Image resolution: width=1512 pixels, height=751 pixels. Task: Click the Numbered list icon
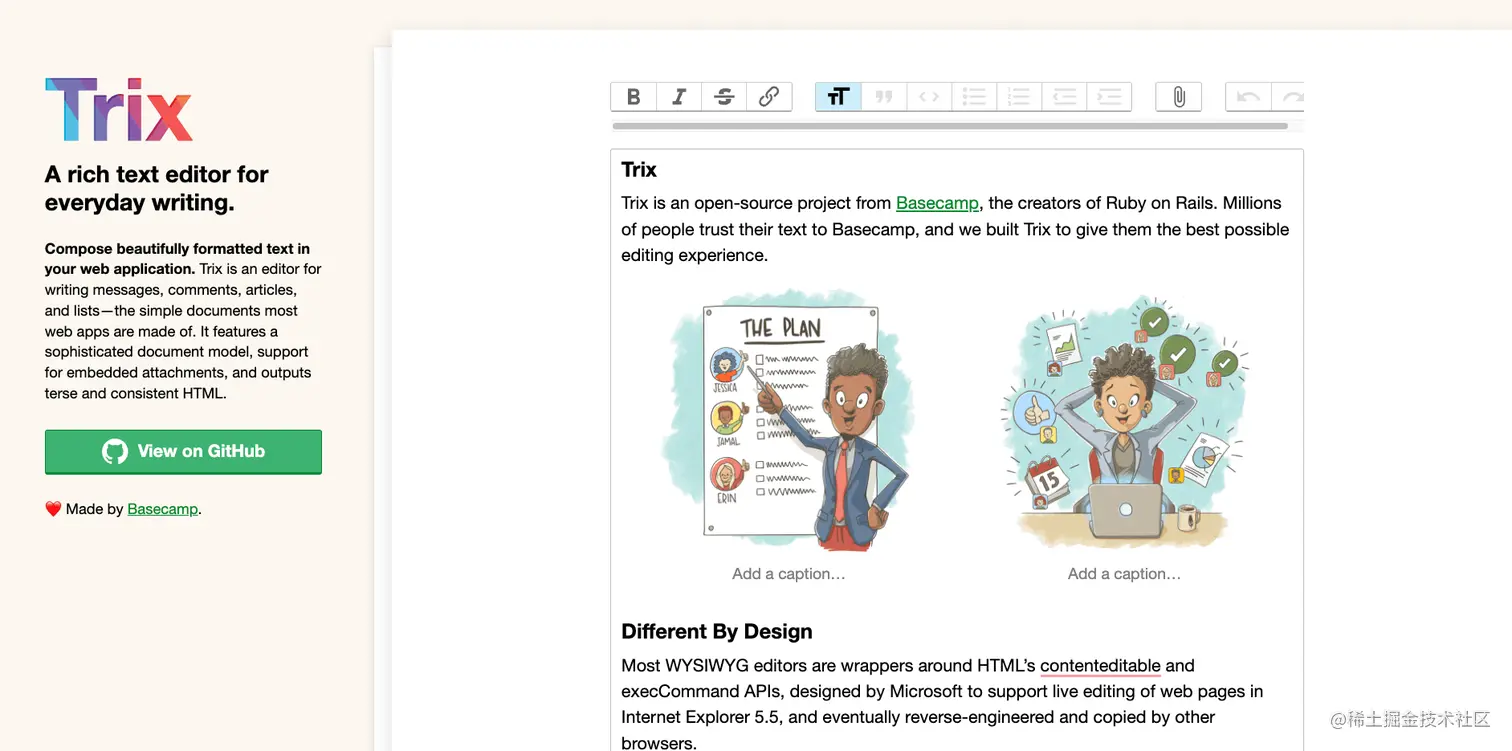(1019, 97)
